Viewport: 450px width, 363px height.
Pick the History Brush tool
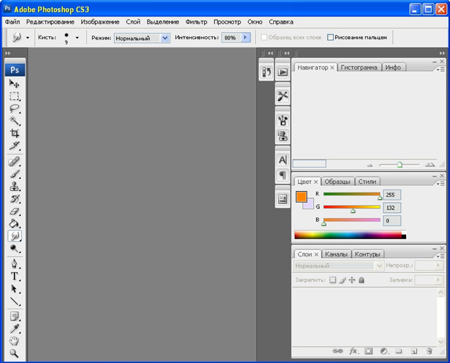click(14, 199)
